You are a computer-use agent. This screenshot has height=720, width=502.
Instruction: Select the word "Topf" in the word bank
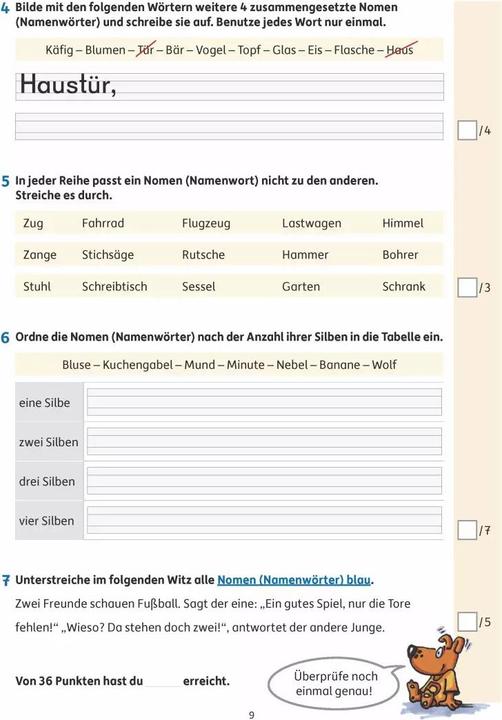click(249, 50)
